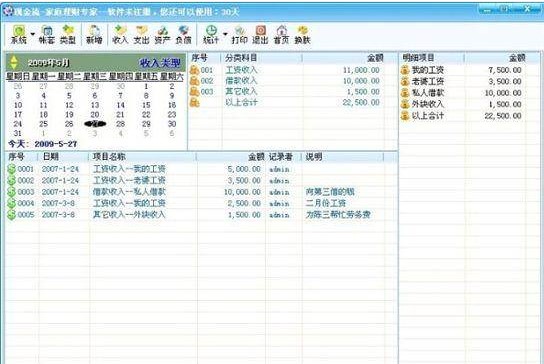
Task: Click the yellow up arrow for previous month
Action: click(x=14, y=59)
